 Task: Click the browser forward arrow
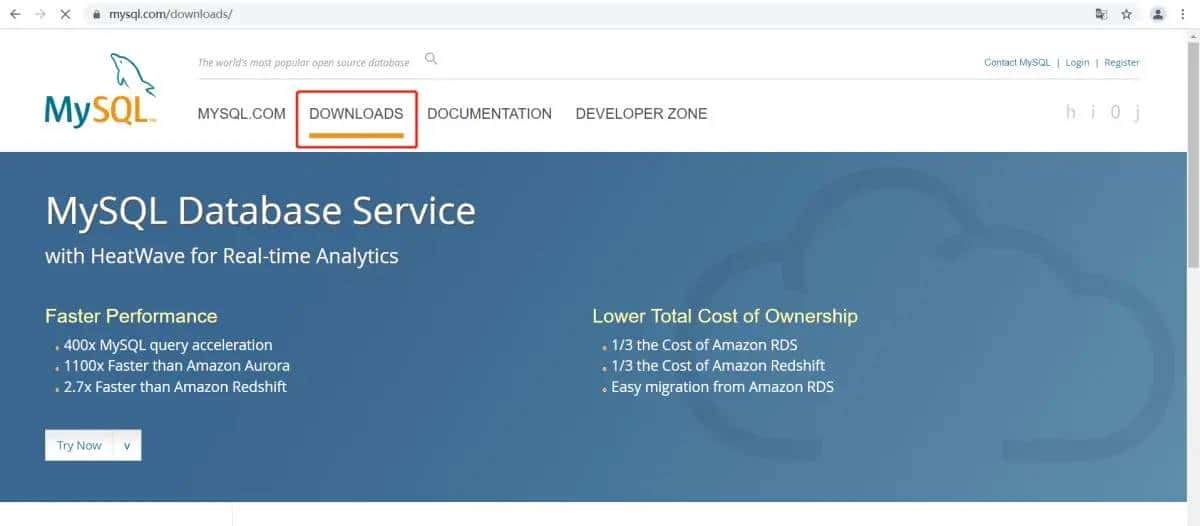[40, 15]
